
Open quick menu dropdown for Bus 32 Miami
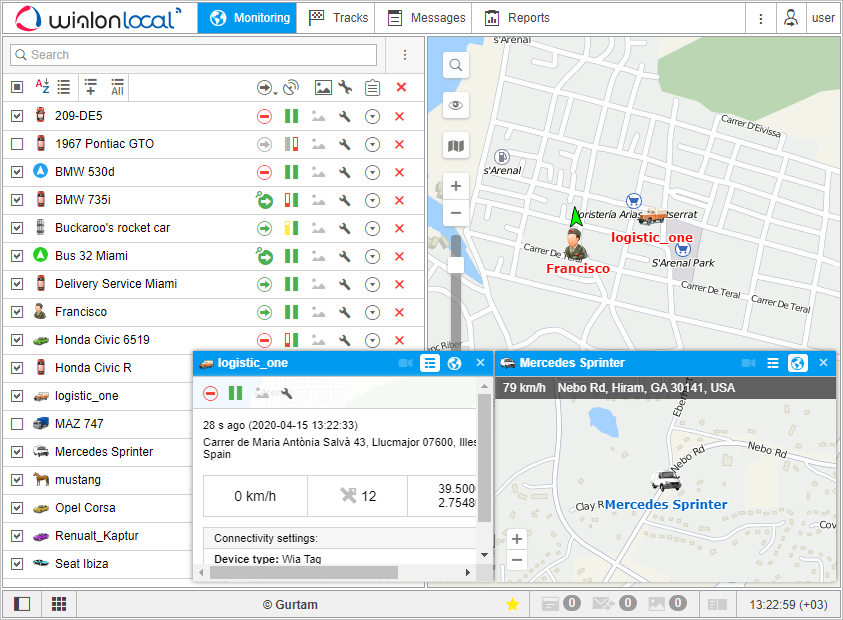pos(372,256)
